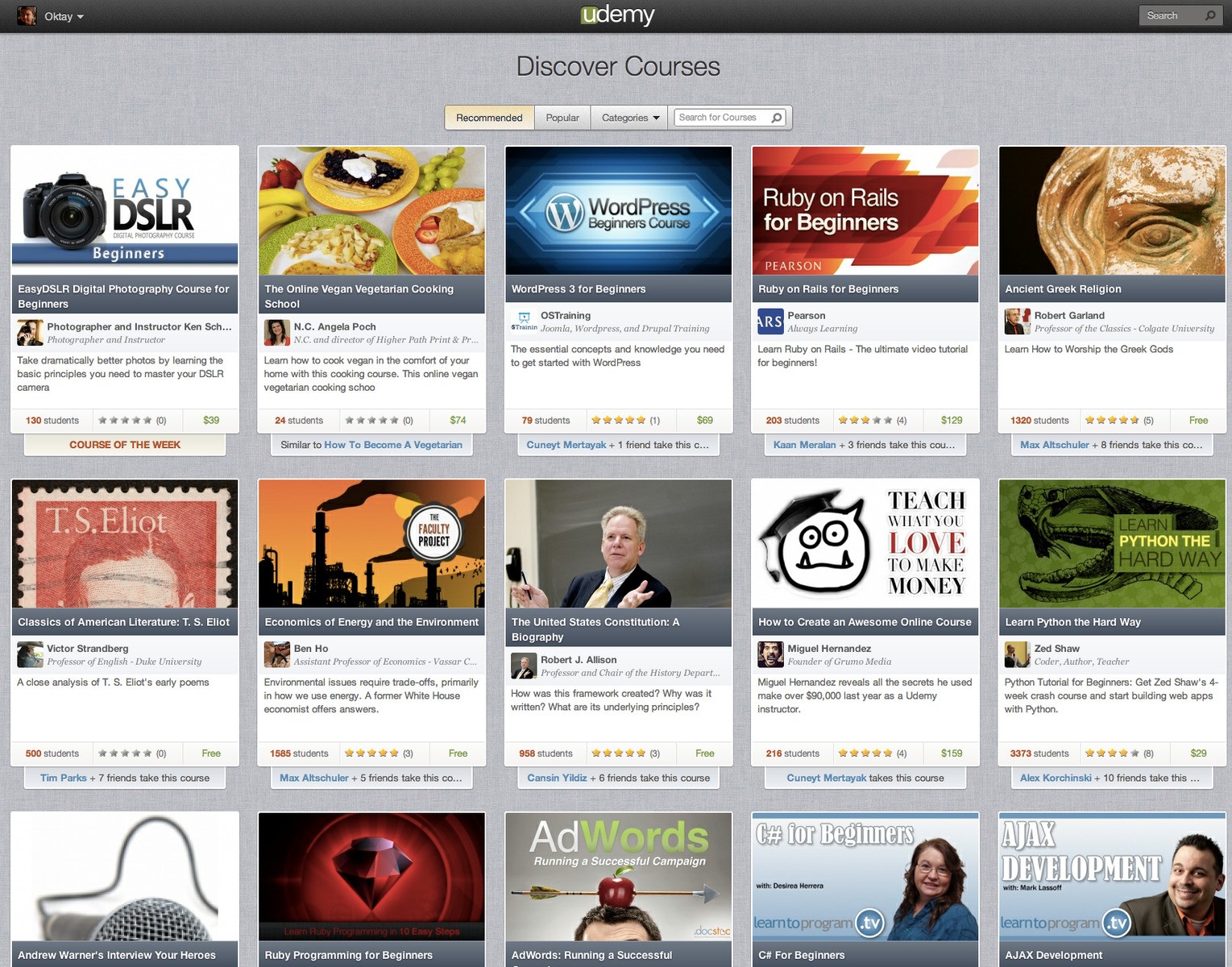
Task: Click Max Altschuler under Ancient Greek Religion
Action: 1054,445
